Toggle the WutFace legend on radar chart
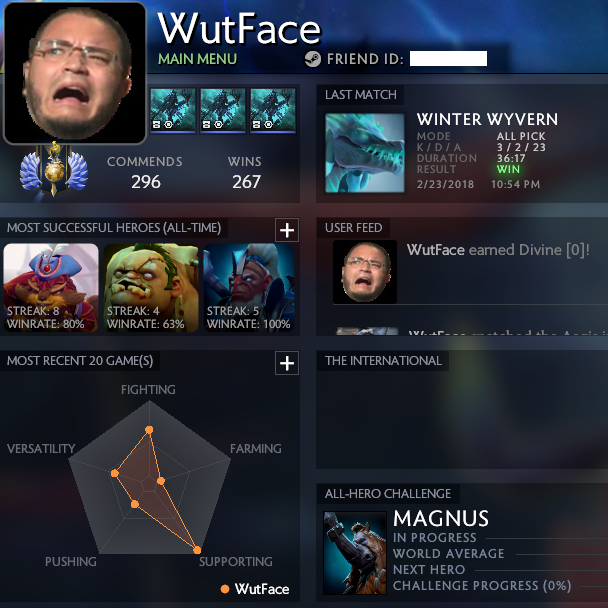The height and width of the screenshot is (608, 608). 255,589
